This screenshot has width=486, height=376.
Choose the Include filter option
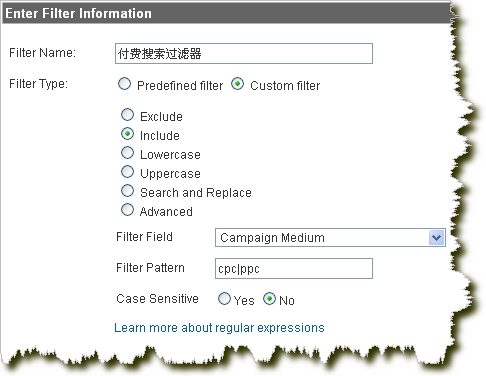point(127,134)
